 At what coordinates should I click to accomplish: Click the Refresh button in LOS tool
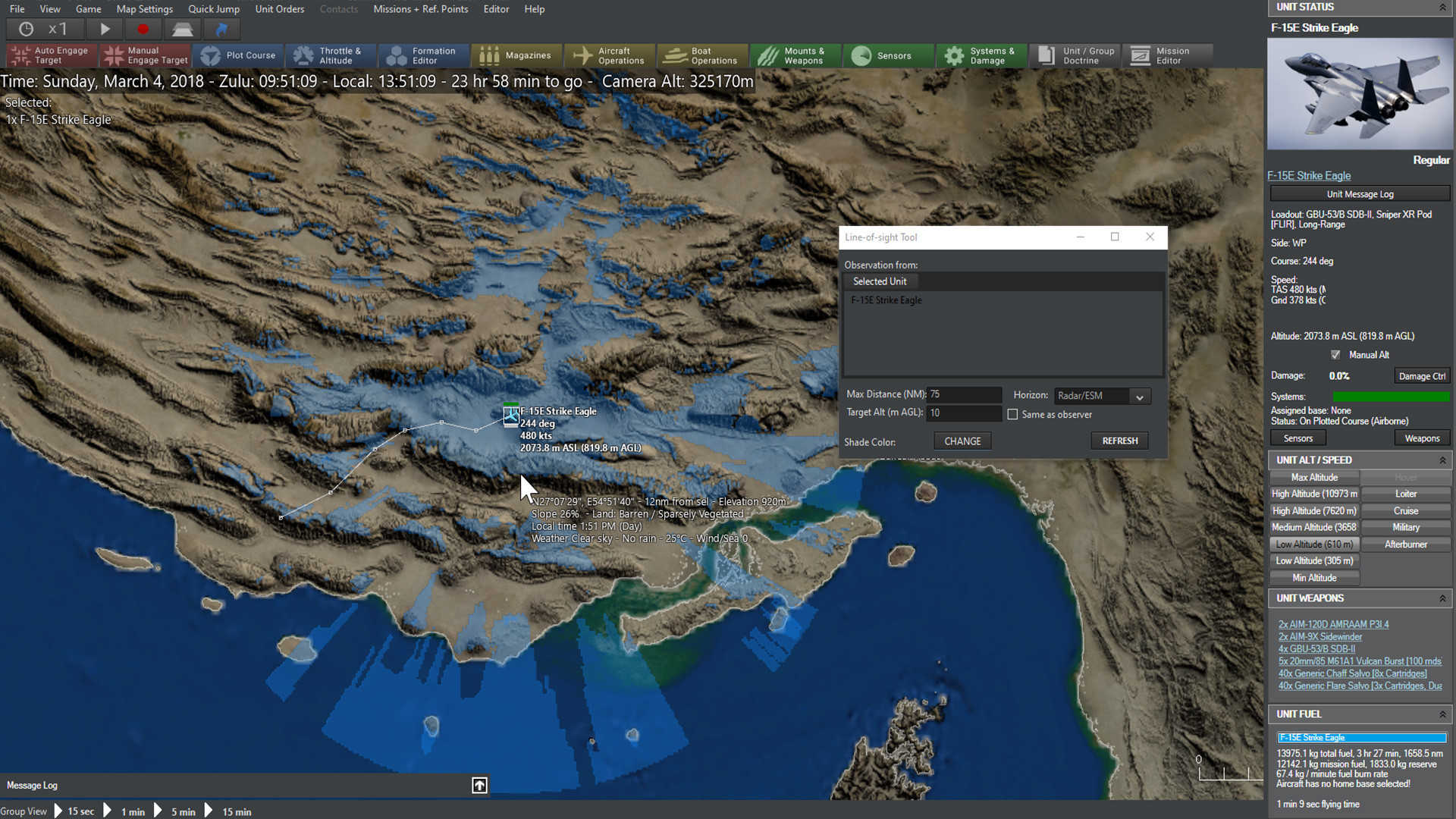[x=1118, y=440]
